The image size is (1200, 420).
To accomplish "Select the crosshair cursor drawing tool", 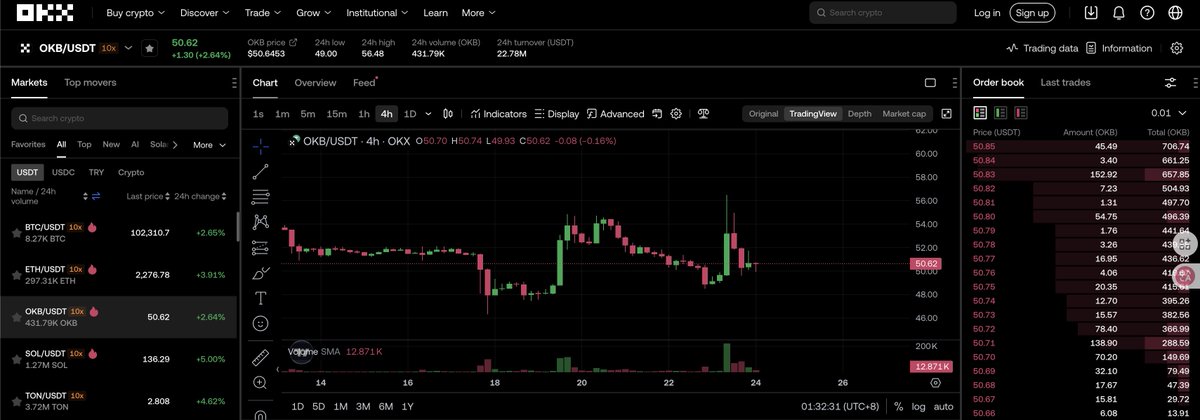I will (x=261, y=145).
